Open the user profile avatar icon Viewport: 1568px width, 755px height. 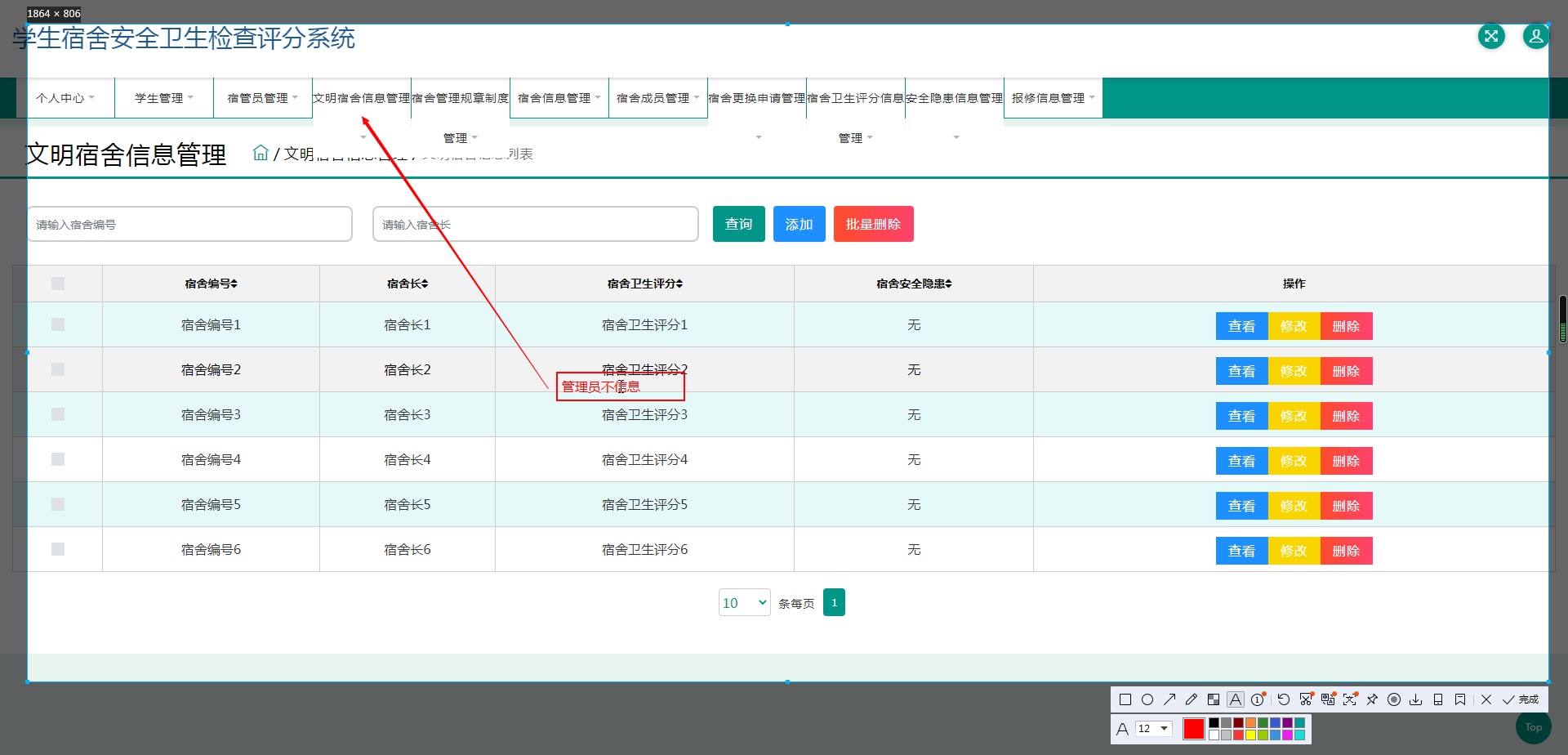pyautogui.click(x=1536, y=36)
